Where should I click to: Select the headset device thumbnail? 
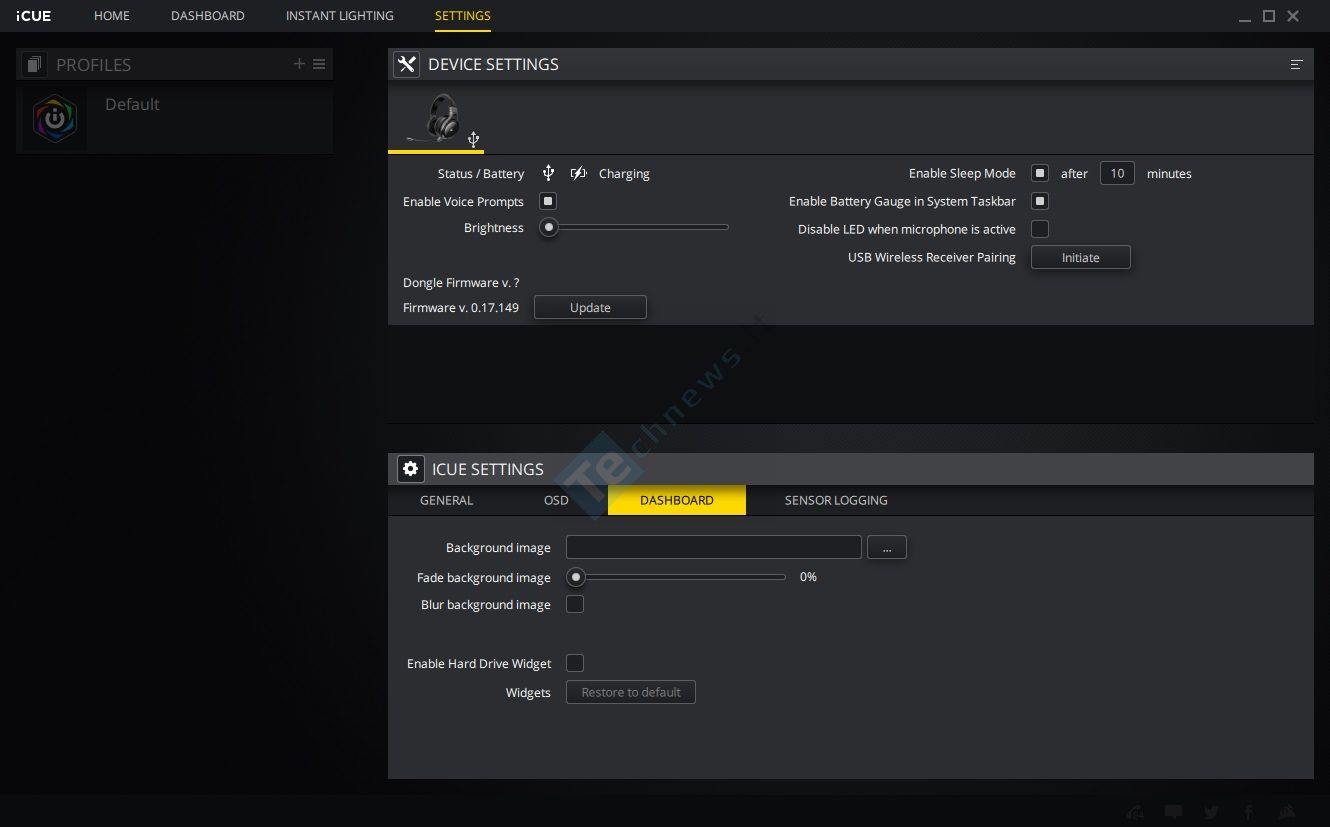click(x=437, y=118)
